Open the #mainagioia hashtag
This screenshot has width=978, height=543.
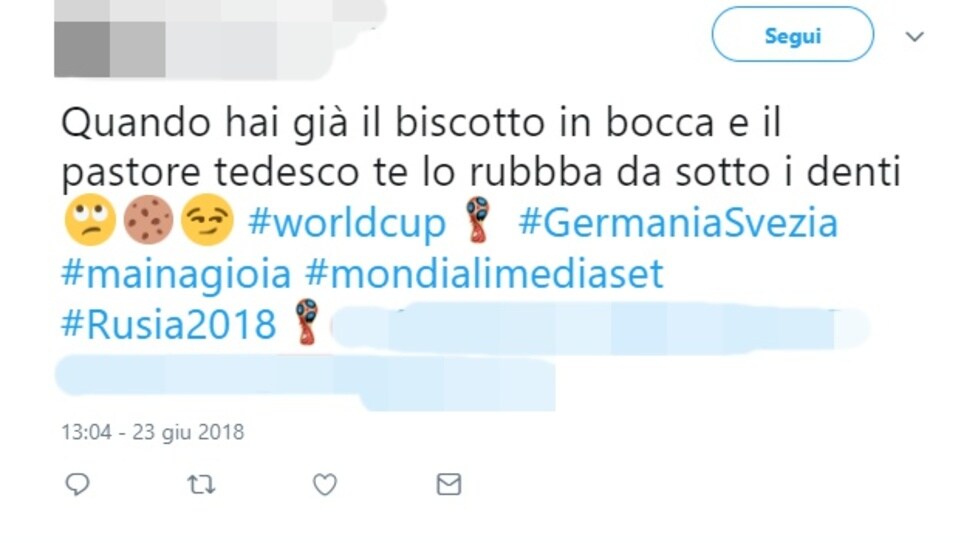click(177, 274)
